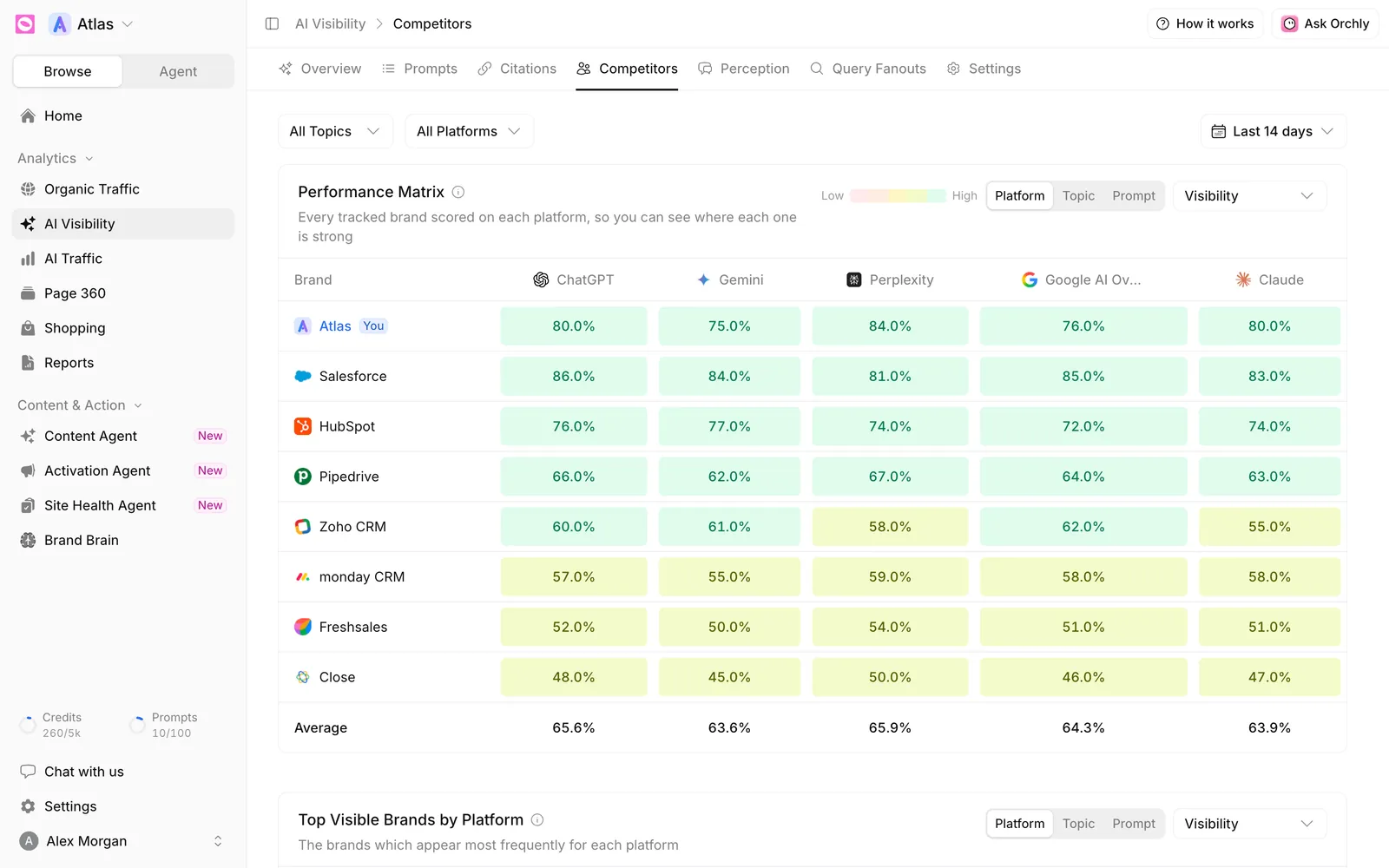Select Platform view in Top Visible Brands

(1020, 824)
